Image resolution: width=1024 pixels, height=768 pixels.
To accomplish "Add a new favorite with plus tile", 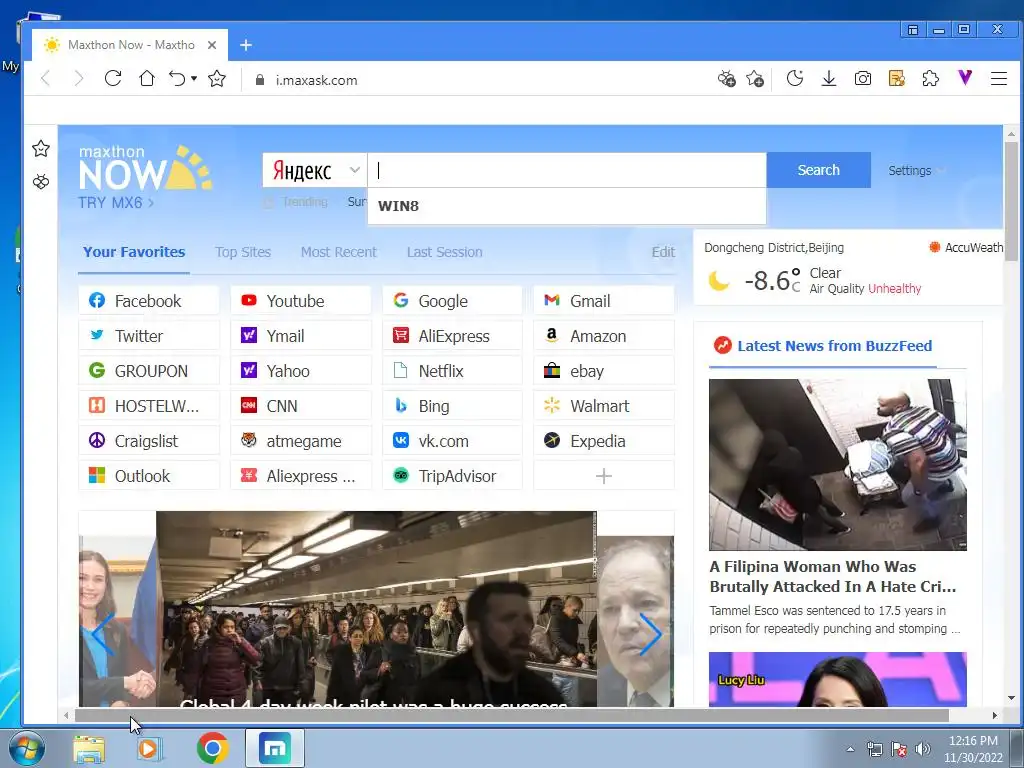I will [604, 476].
